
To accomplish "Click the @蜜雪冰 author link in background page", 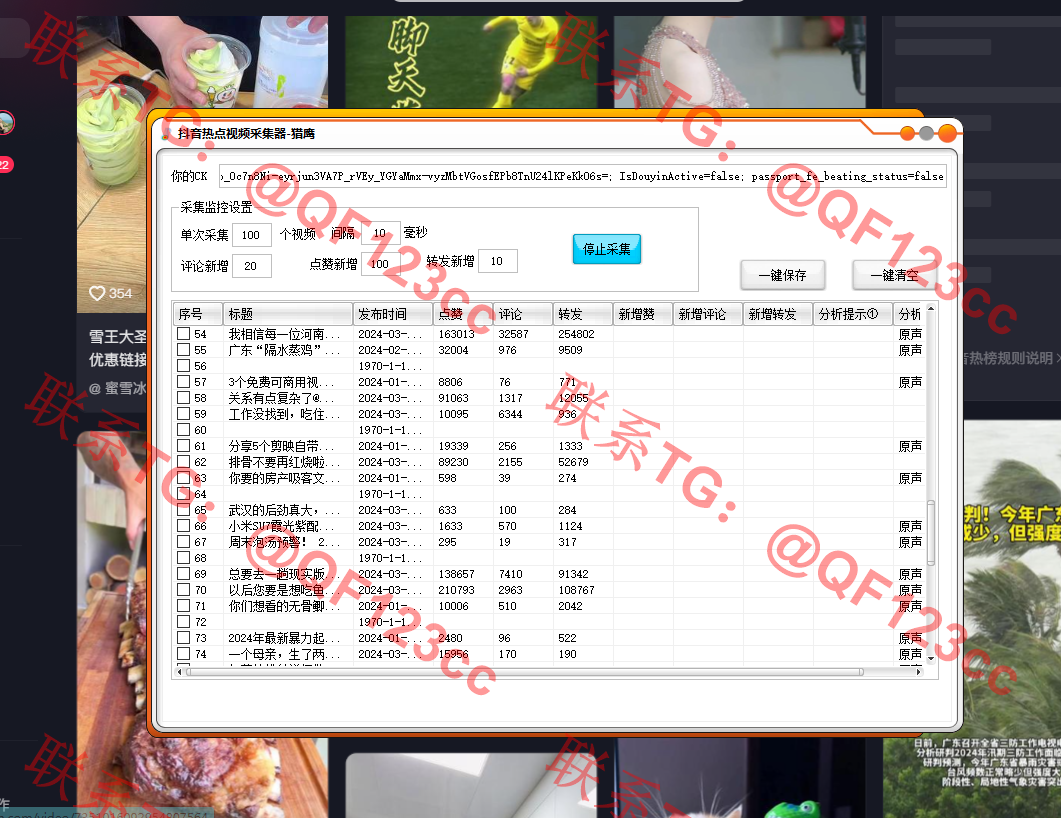I will (117, 388).
